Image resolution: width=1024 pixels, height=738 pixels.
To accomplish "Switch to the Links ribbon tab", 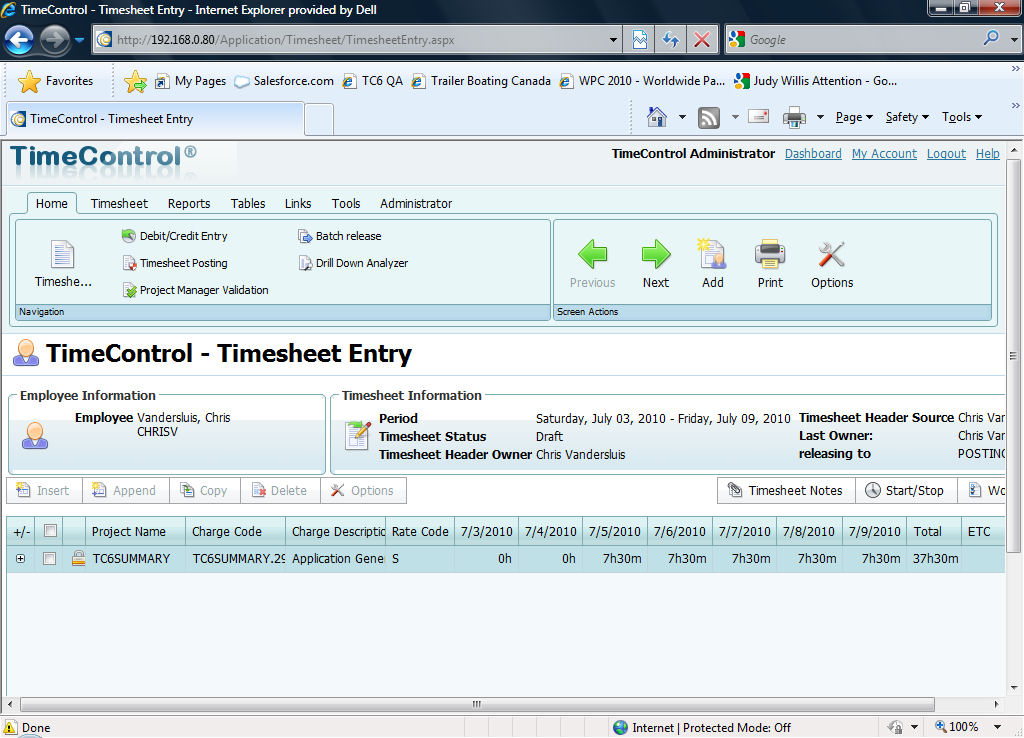I will pyautogui.click(x=298, y=203).
